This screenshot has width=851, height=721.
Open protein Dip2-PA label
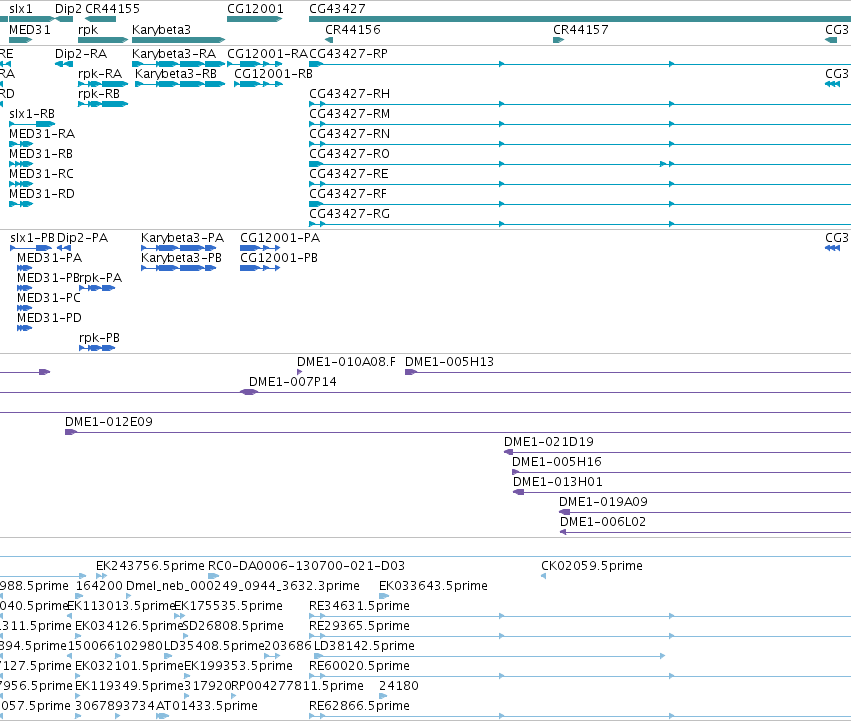[x=82, y=238]
